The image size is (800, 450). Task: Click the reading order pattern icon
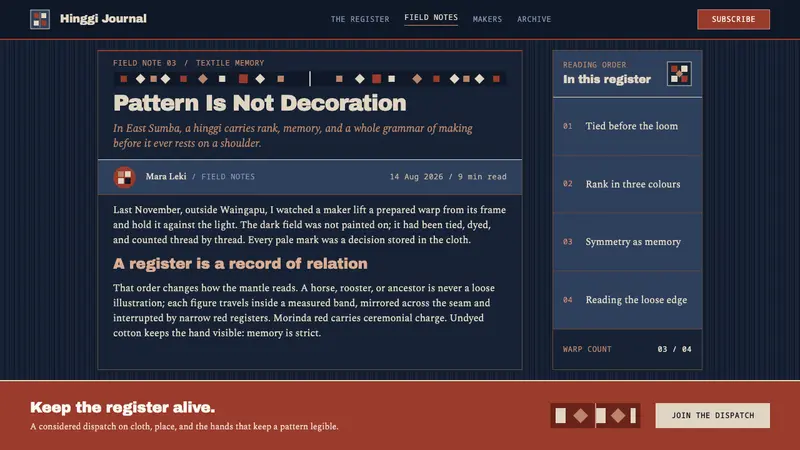click(x=679, y=73)
